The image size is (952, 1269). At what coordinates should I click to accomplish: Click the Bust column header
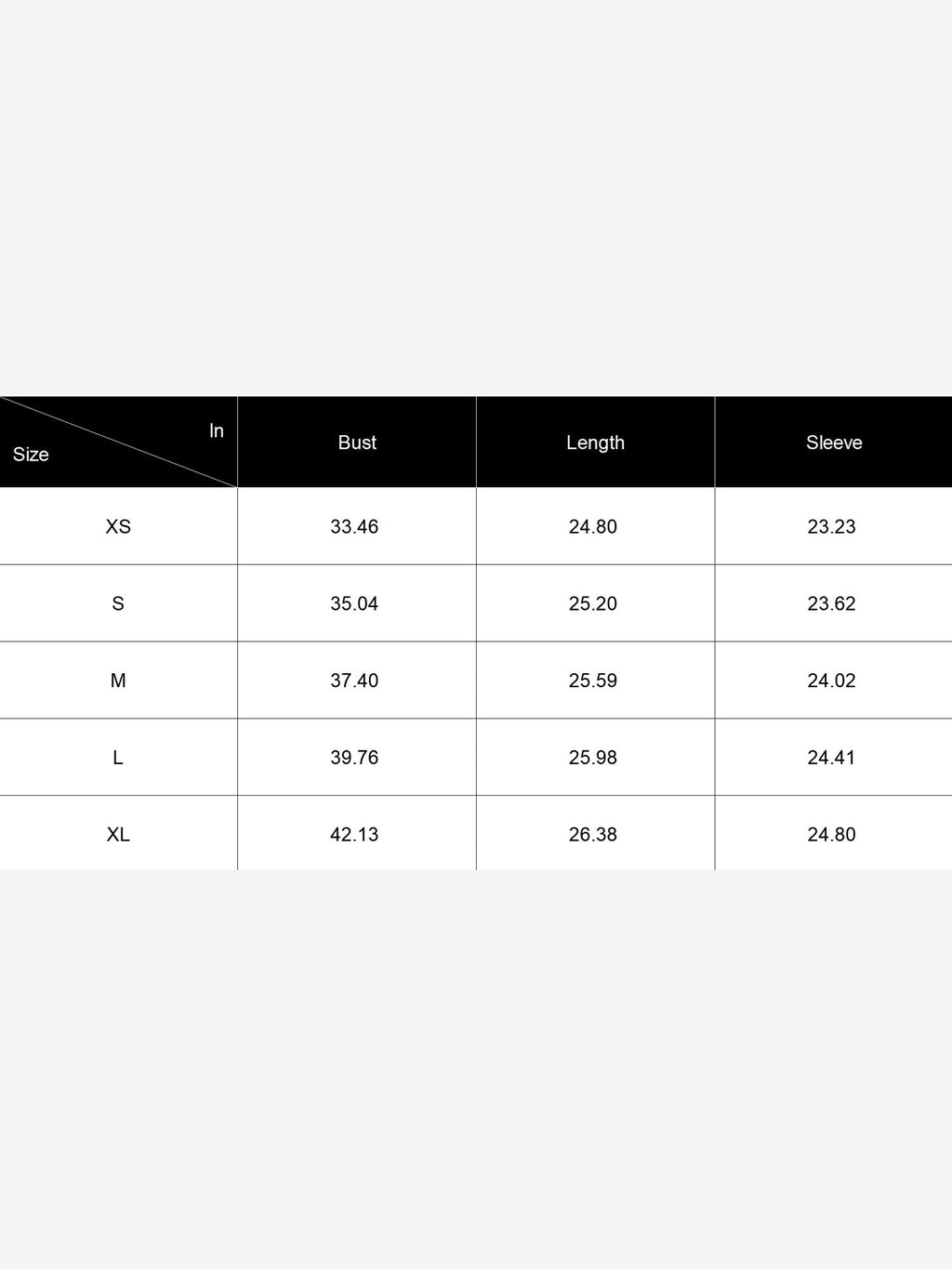[357, 443]
